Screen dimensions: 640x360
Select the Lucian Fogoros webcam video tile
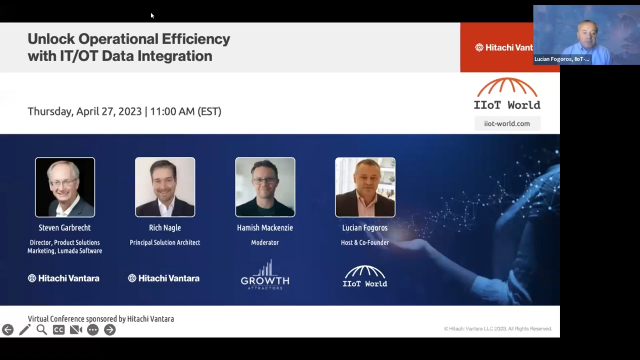pos(587,35)
